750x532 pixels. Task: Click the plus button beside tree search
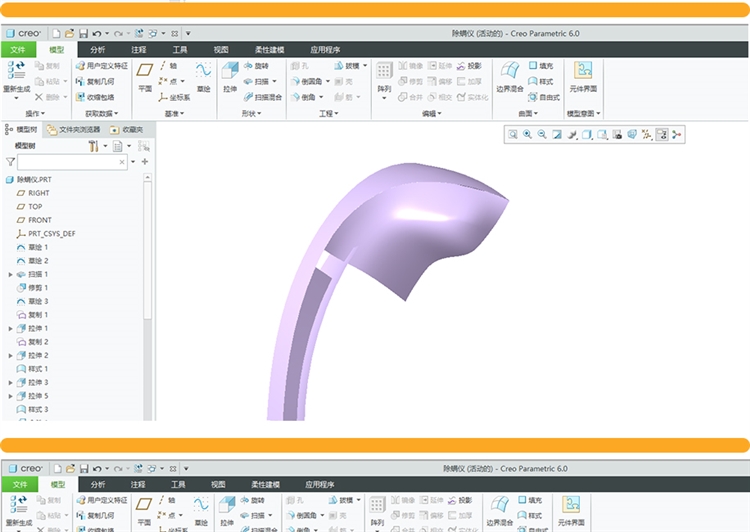[144, 162]
